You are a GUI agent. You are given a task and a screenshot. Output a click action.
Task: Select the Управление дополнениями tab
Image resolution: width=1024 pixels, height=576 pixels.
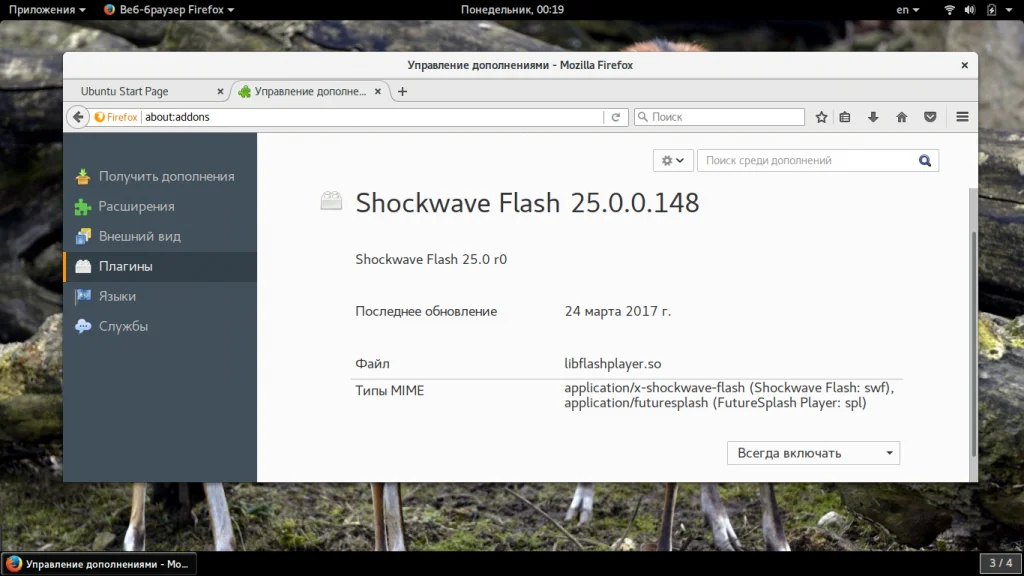(x=310, y=91)
